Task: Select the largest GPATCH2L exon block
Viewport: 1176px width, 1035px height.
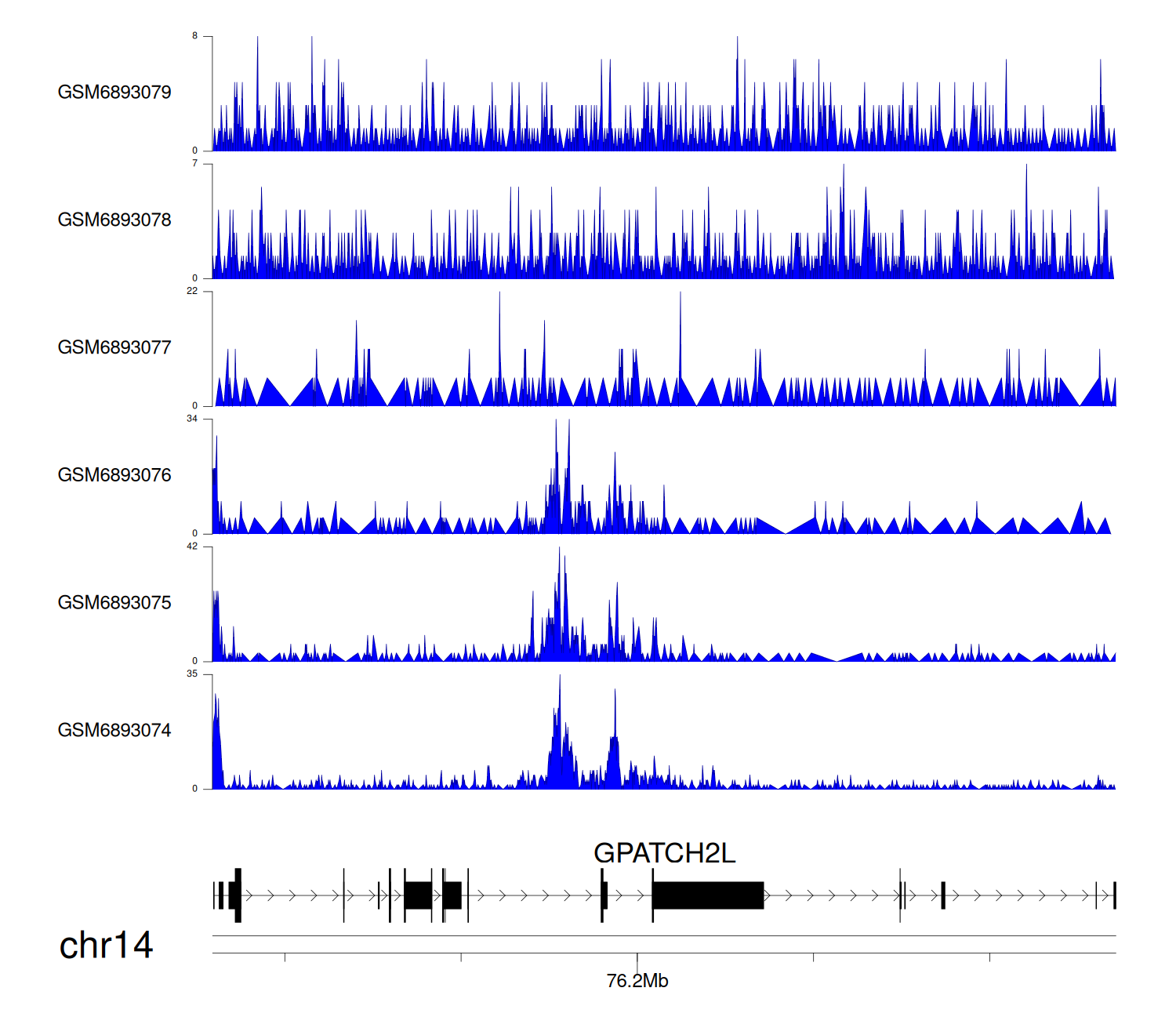Action: coord(707,895)
